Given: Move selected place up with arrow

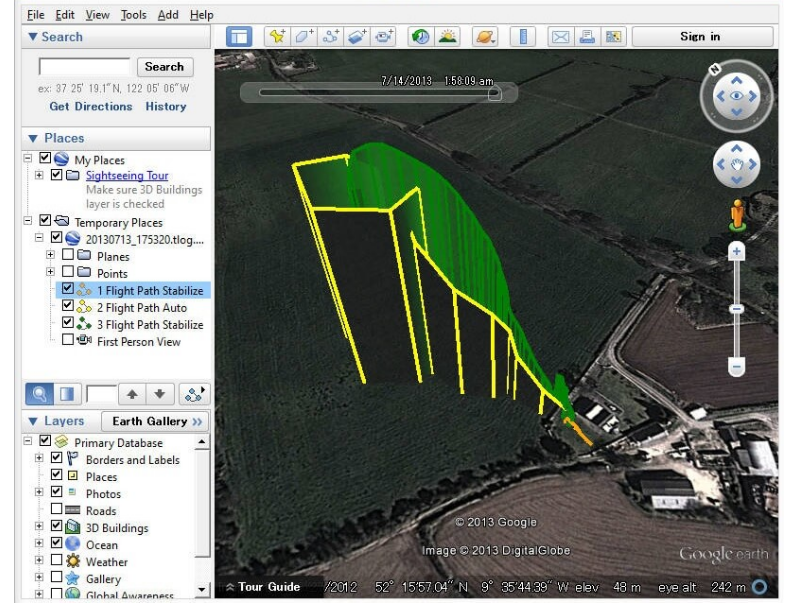Looking at the screenshot, I should coord(132,394).
